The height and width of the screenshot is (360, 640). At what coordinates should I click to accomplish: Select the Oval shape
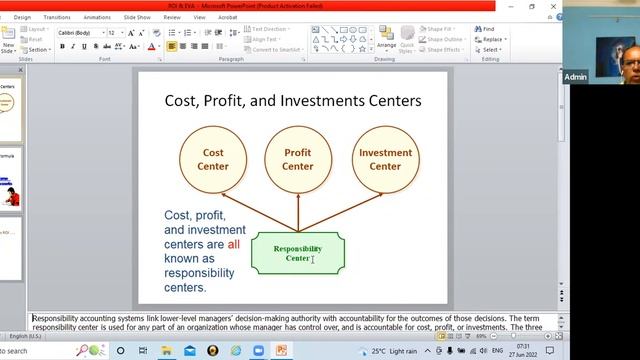(x=353, y=30)
